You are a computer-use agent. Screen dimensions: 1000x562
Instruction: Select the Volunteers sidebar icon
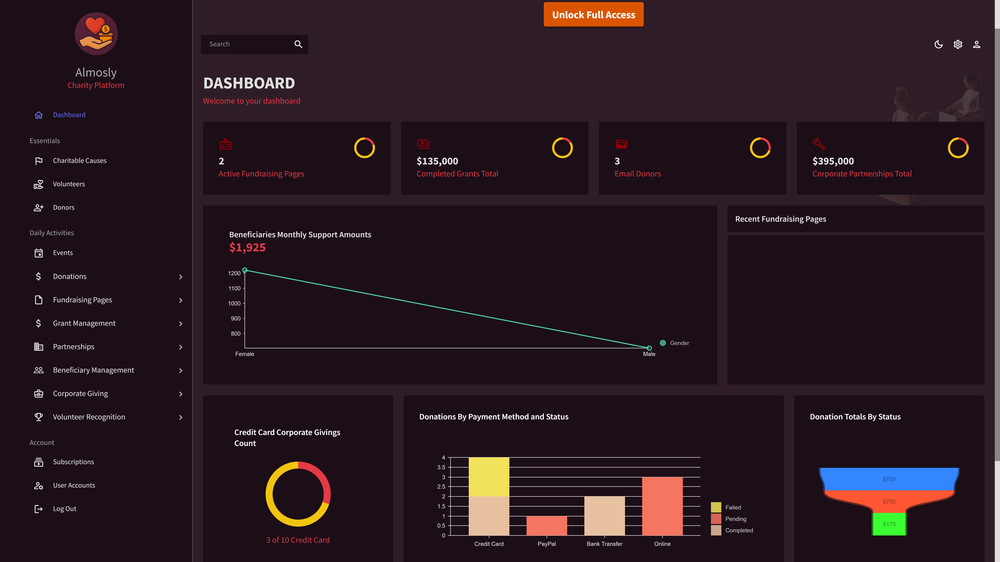point(38,184)
